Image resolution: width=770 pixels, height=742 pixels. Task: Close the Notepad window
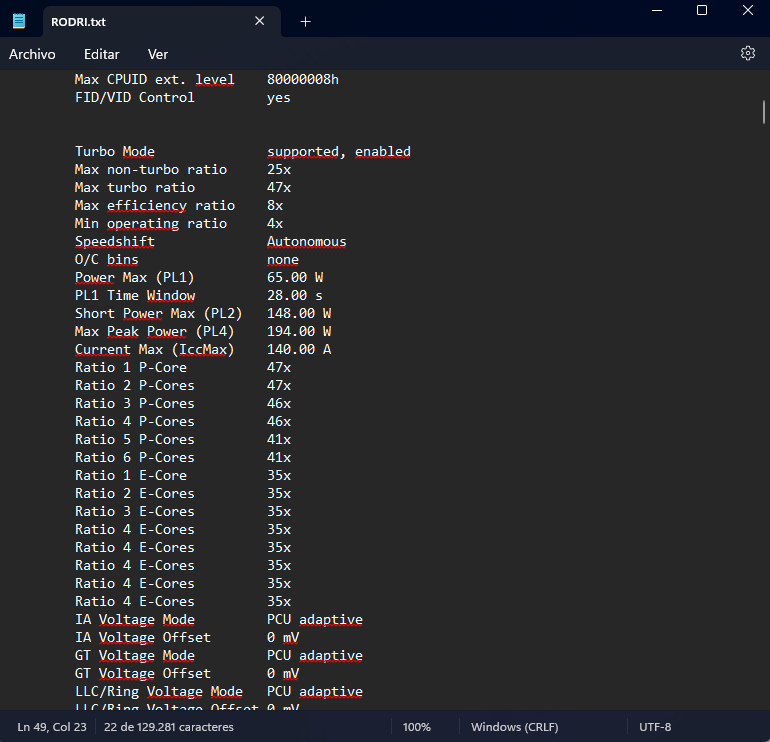point(747,10)
